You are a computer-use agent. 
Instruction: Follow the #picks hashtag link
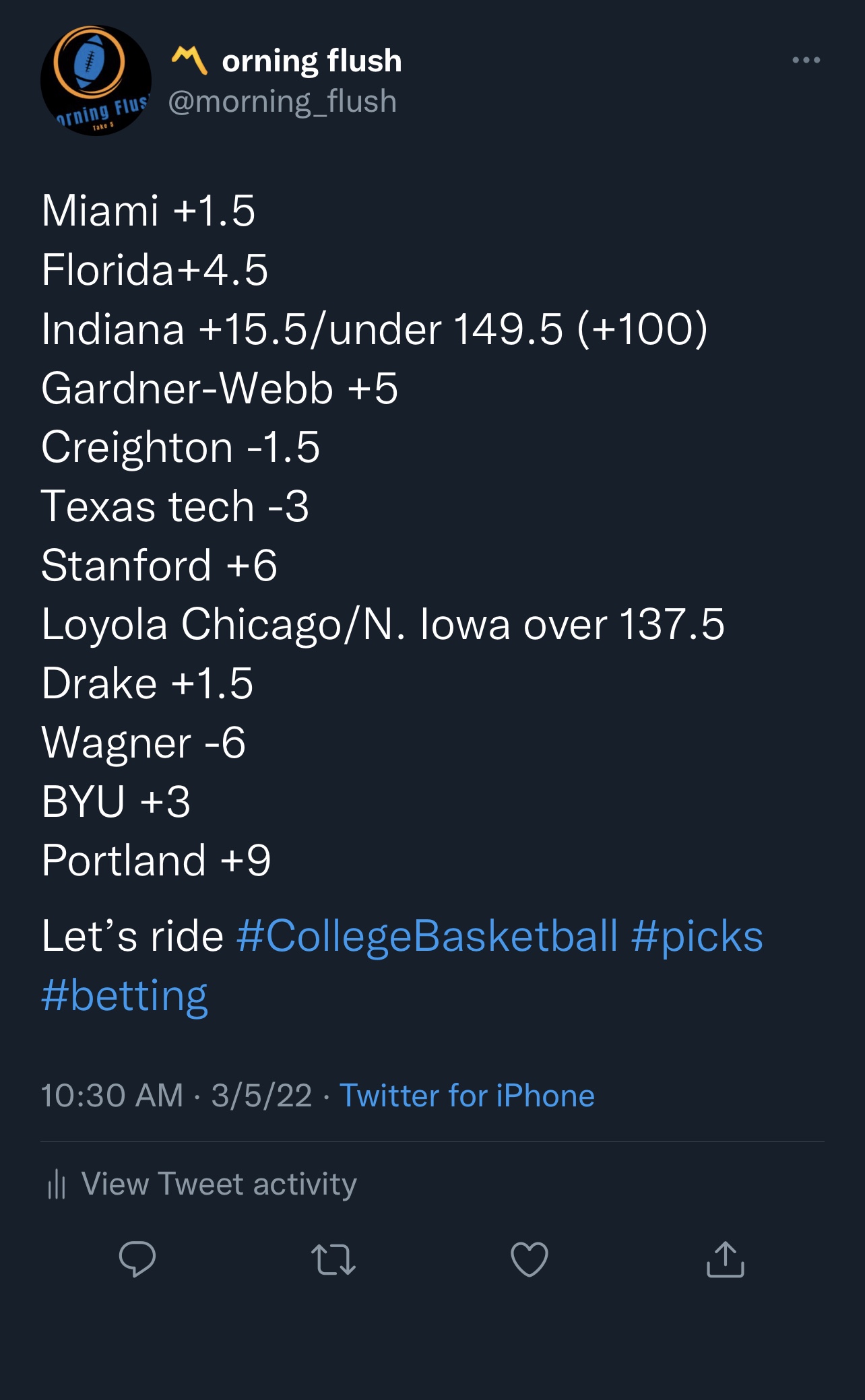click(697, 936)
